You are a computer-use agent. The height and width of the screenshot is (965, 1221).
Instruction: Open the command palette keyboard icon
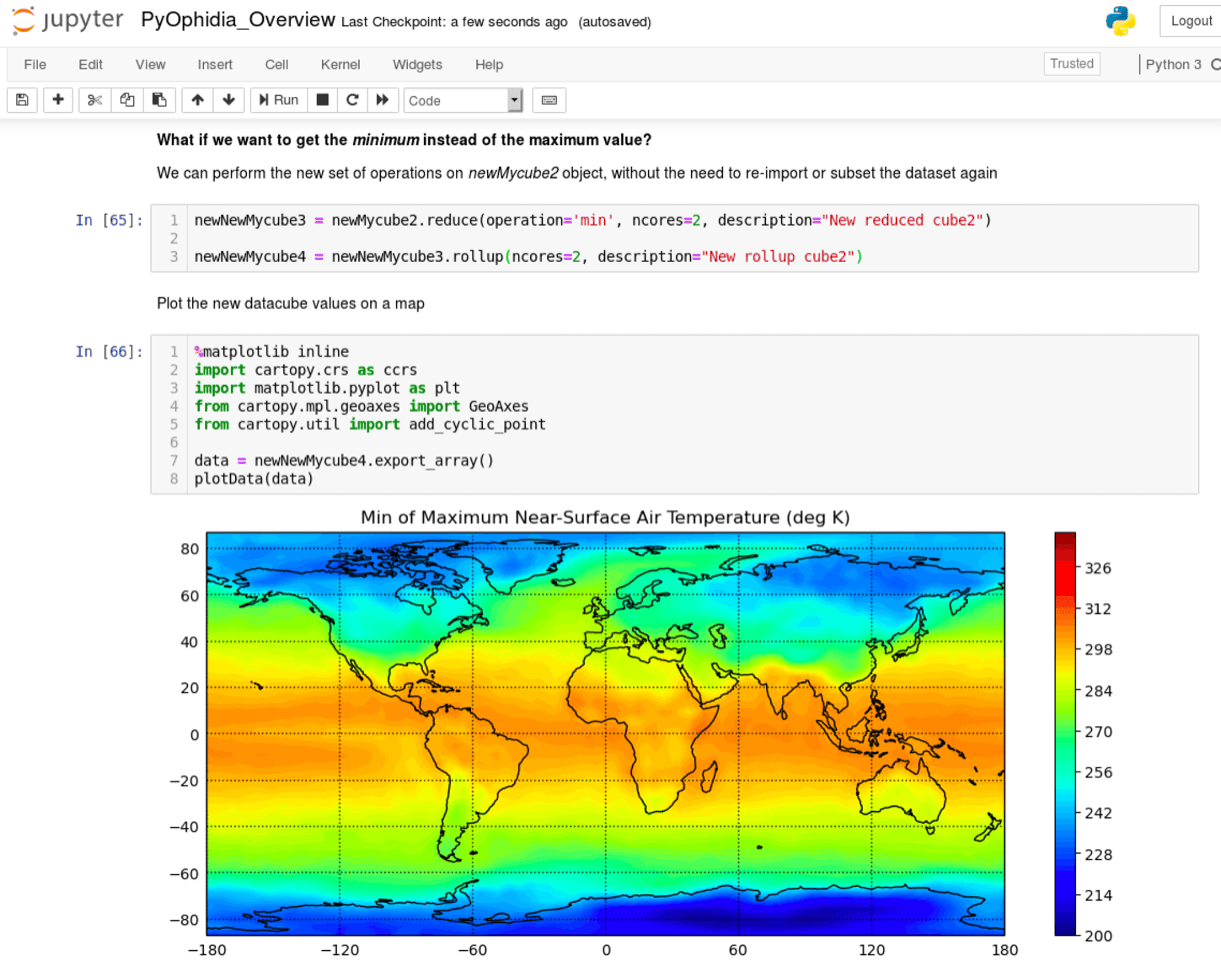(x=549, y=100)
